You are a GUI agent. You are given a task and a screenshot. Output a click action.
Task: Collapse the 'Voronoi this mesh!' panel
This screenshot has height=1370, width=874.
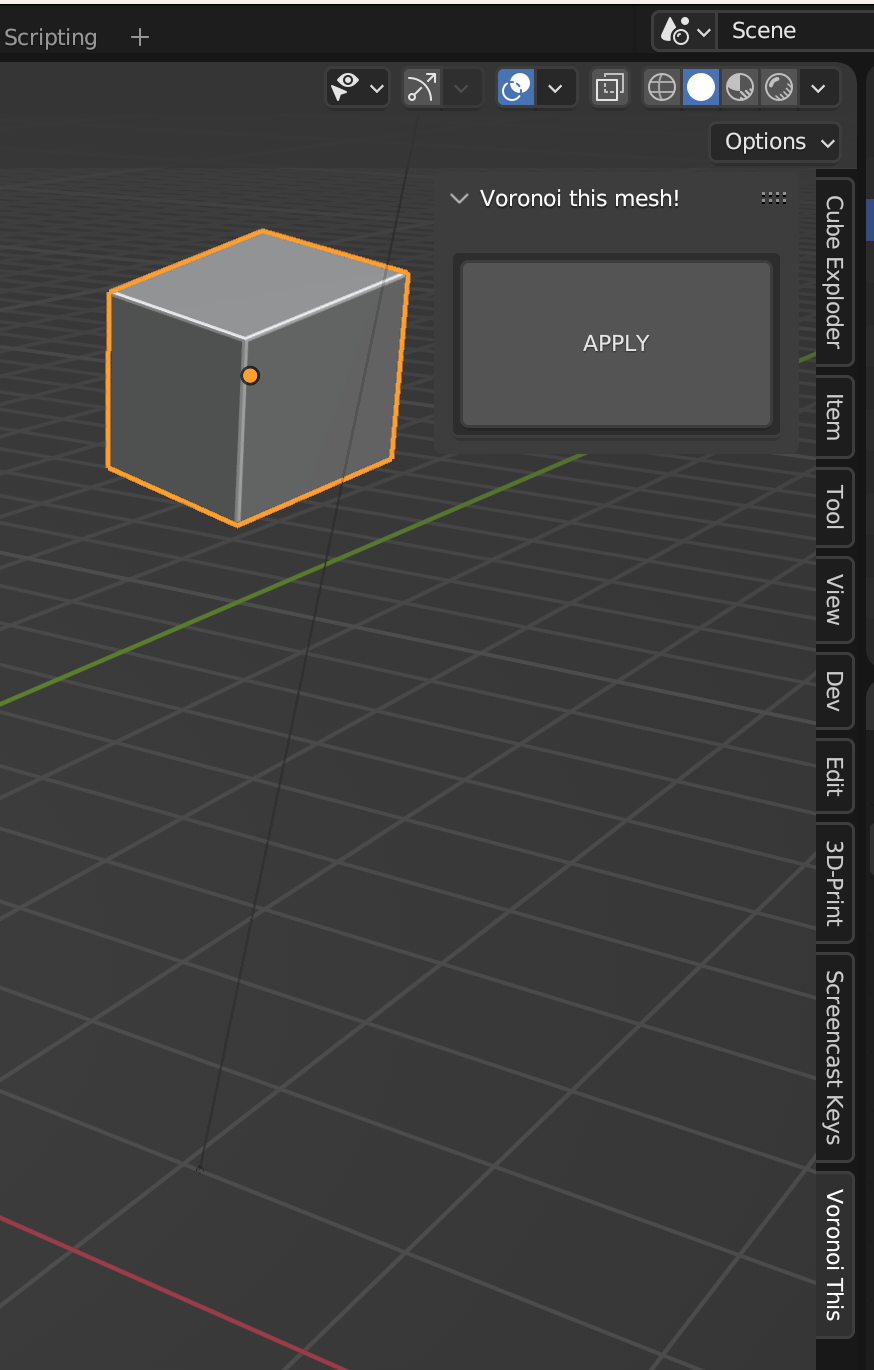click(x=460, y=198)
